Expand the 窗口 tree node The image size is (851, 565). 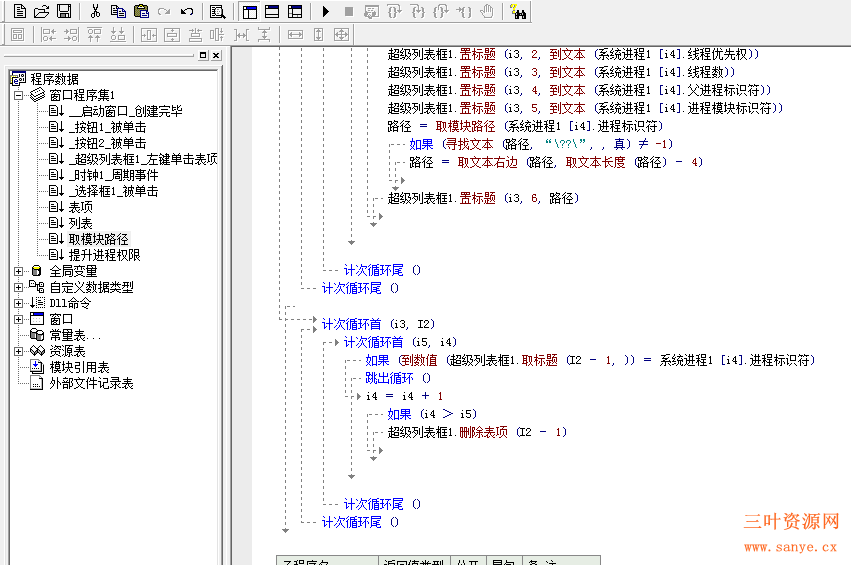coord(18,319)
